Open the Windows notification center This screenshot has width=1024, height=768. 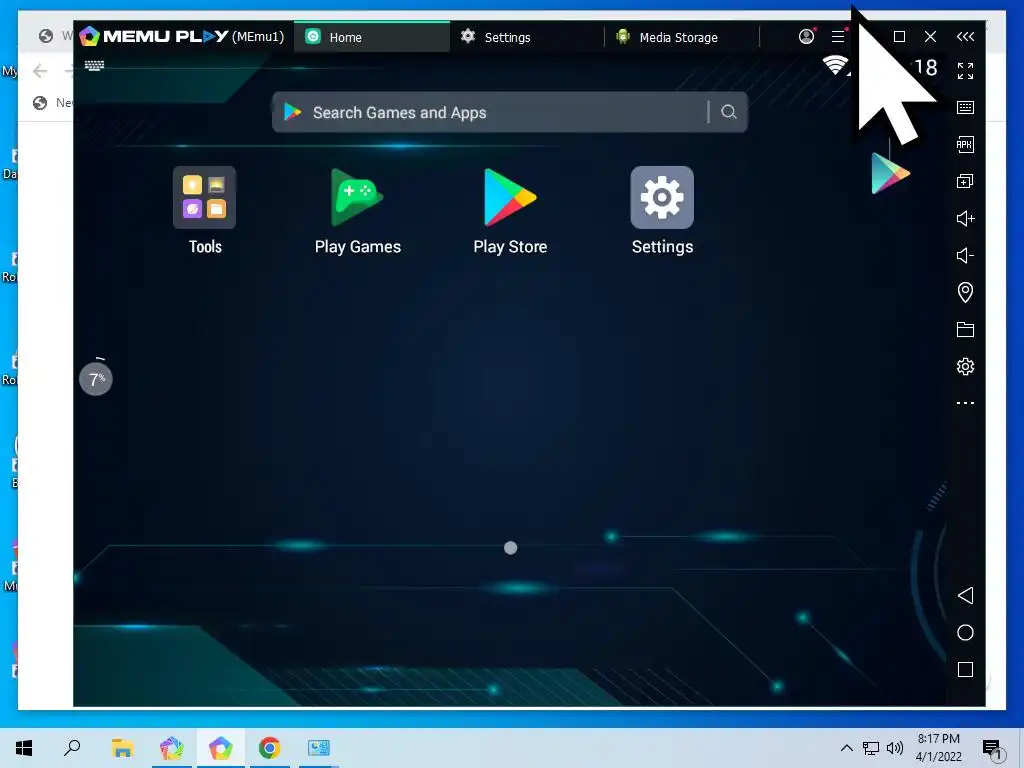[993, 748]
